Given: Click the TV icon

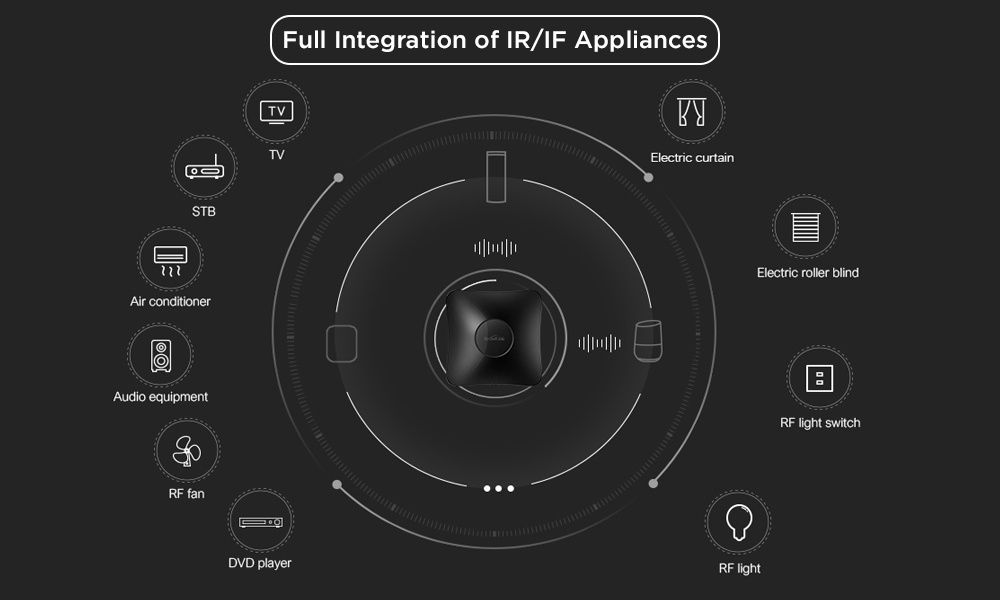Looking at the screenshot, I should tap(276, 111).
